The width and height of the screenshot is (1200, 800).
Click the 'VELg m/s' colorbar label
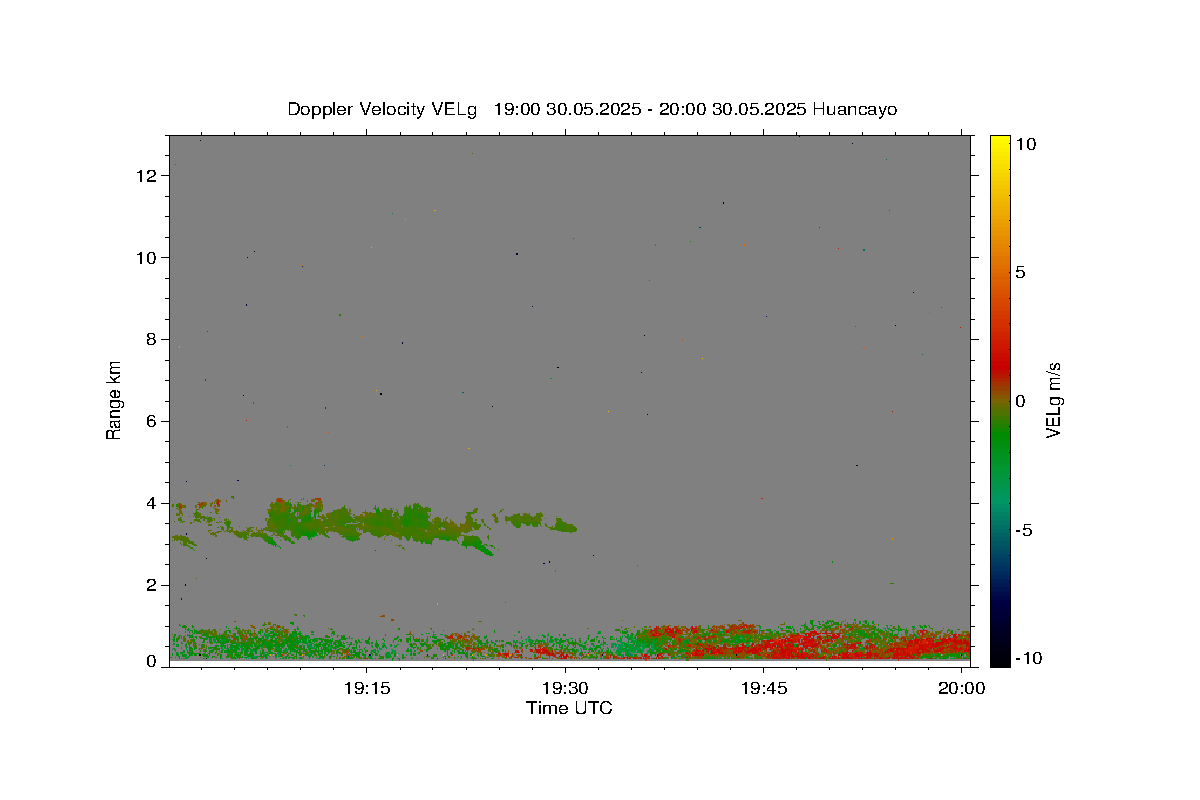(x=1052, y=400)
